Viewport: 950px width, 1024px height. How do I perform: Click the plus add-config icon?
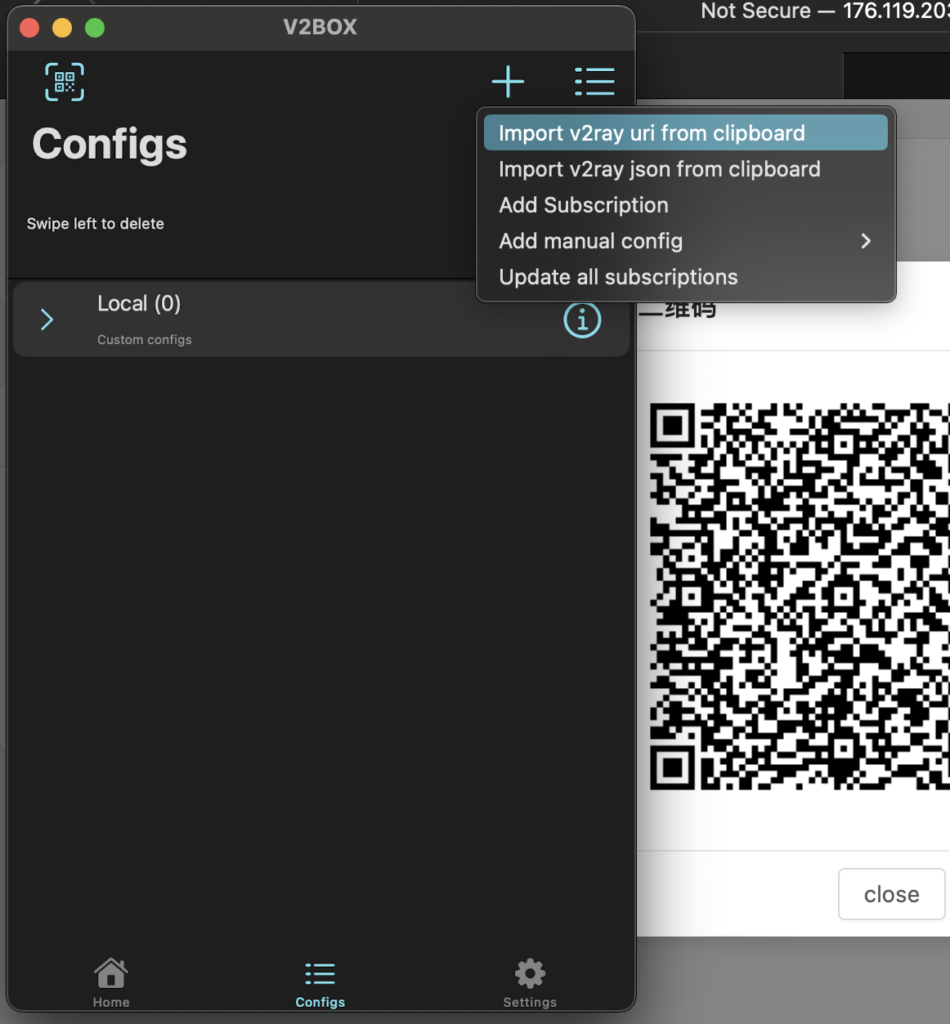click(x=508, y=82)
